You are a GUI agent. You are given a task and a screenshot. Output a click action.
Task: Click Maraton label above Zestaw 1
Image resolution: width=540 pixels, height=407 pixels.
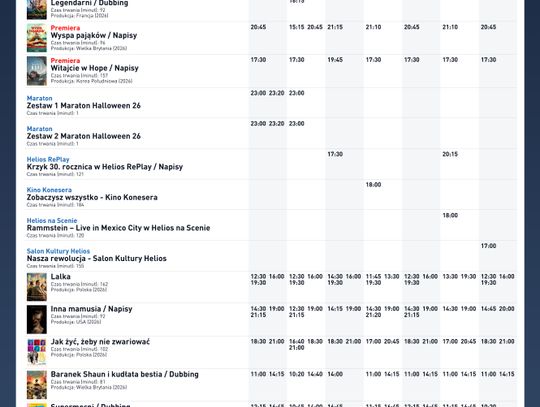pyautogui.click(x=39, y=98)
